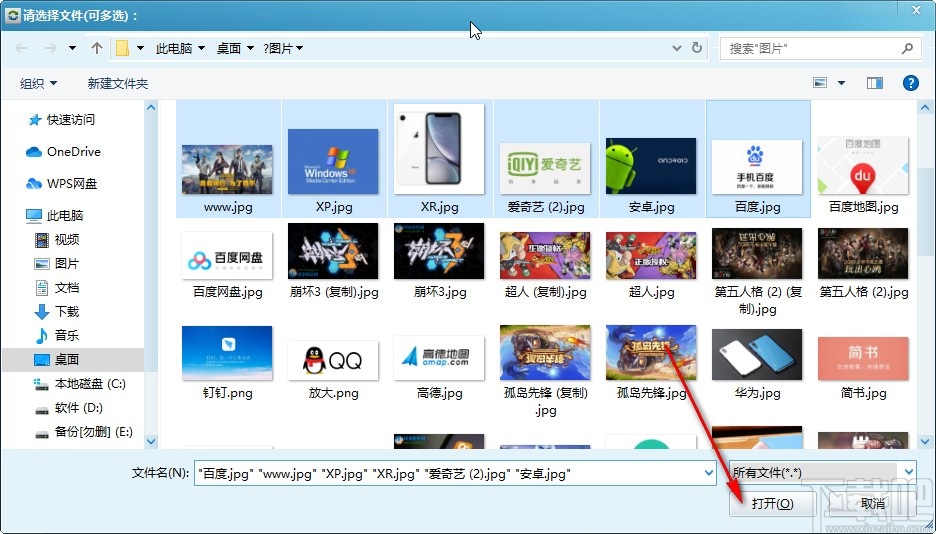Screen dimensions: 936x534
Task: Select 简书.jpg file
Action: (x=863, y=368)
